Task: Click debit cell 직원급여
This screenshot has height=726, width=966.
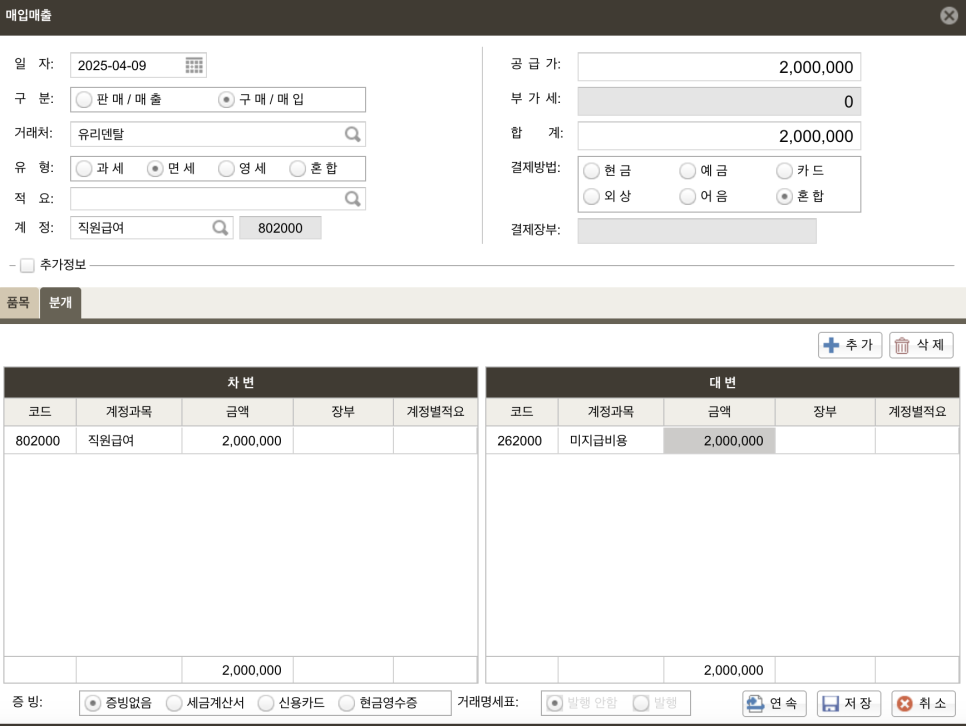Action: click(x=129, y=441)
